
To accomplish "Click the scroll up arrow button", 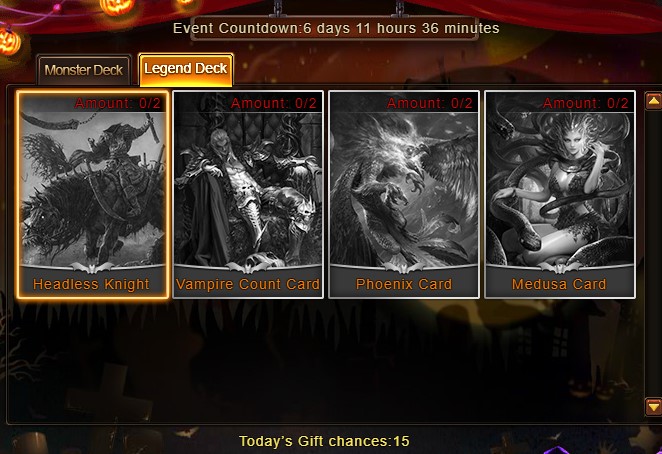I will [654, 101].
